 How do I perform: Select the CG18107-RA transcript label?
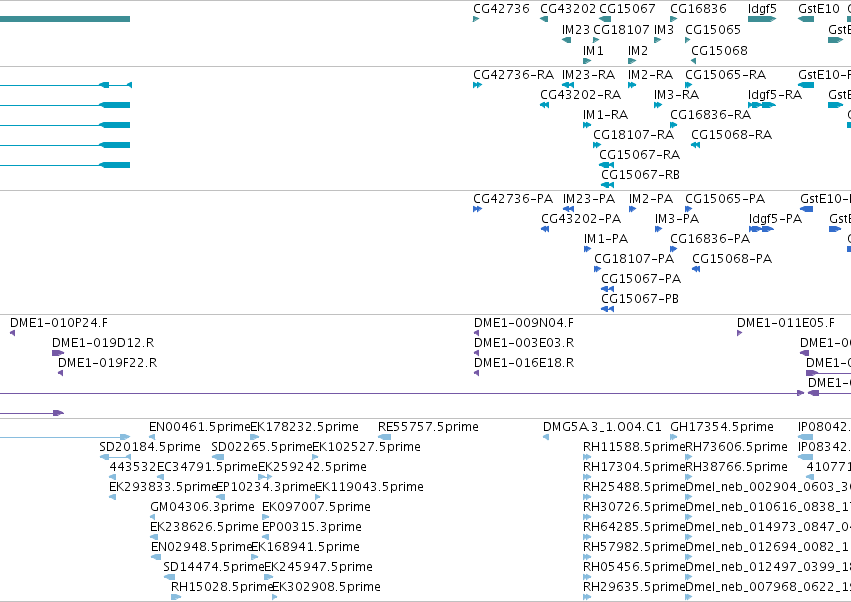point(633,135)
